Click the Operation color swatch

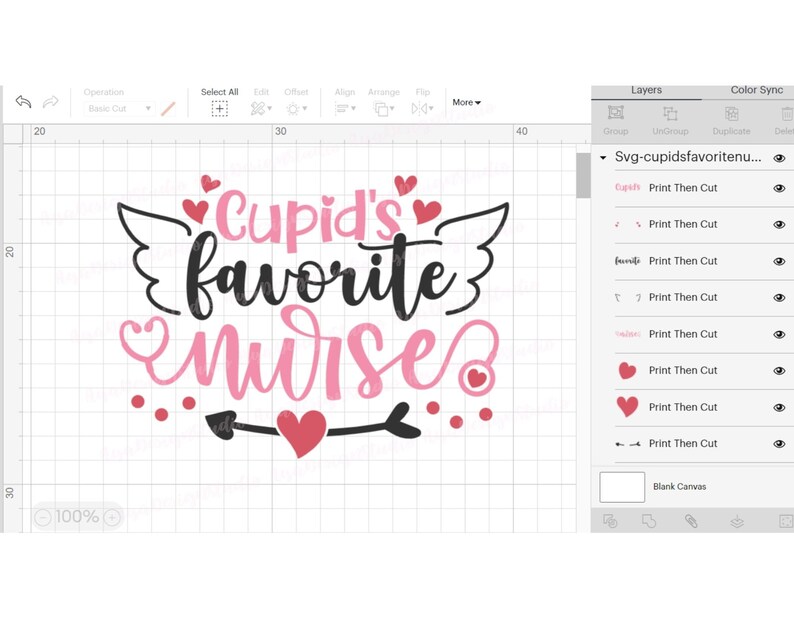(168, 108)
